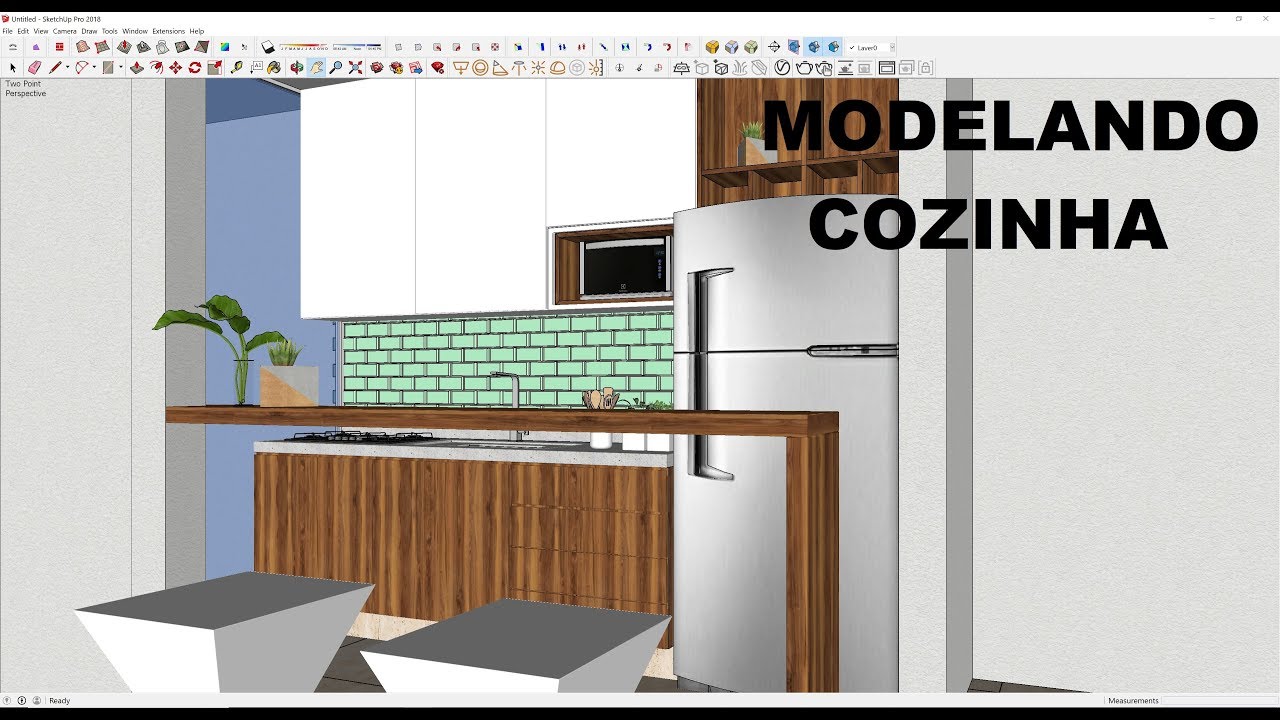Select the arrow Select tool
1280x720 pixels.
click(x=13, y=67)
